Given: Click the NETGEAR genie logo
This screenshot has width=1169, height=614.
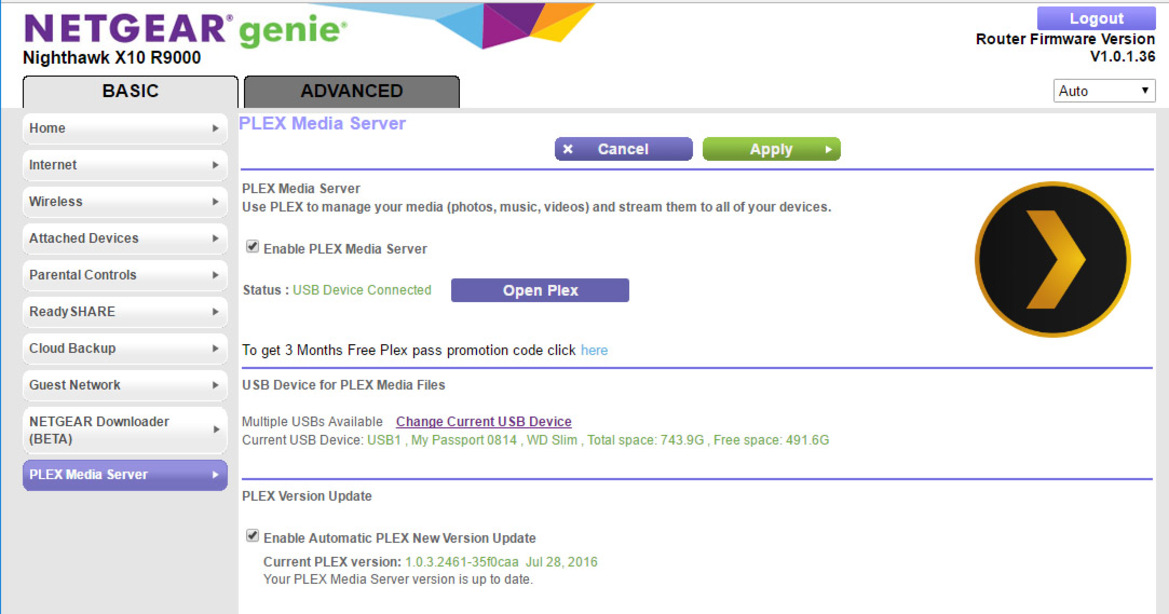Looking at the screenshot, I should click(186, 30).
